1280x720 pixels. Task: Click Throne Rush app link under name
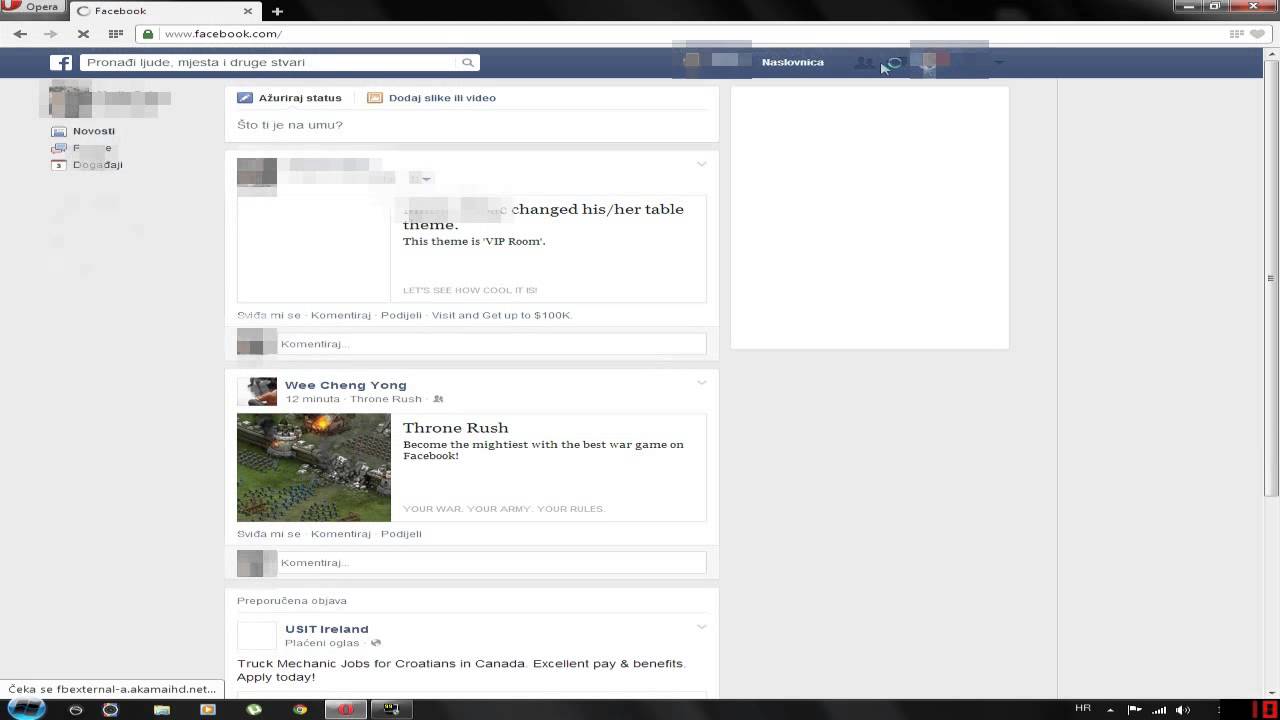click(386, 399)
